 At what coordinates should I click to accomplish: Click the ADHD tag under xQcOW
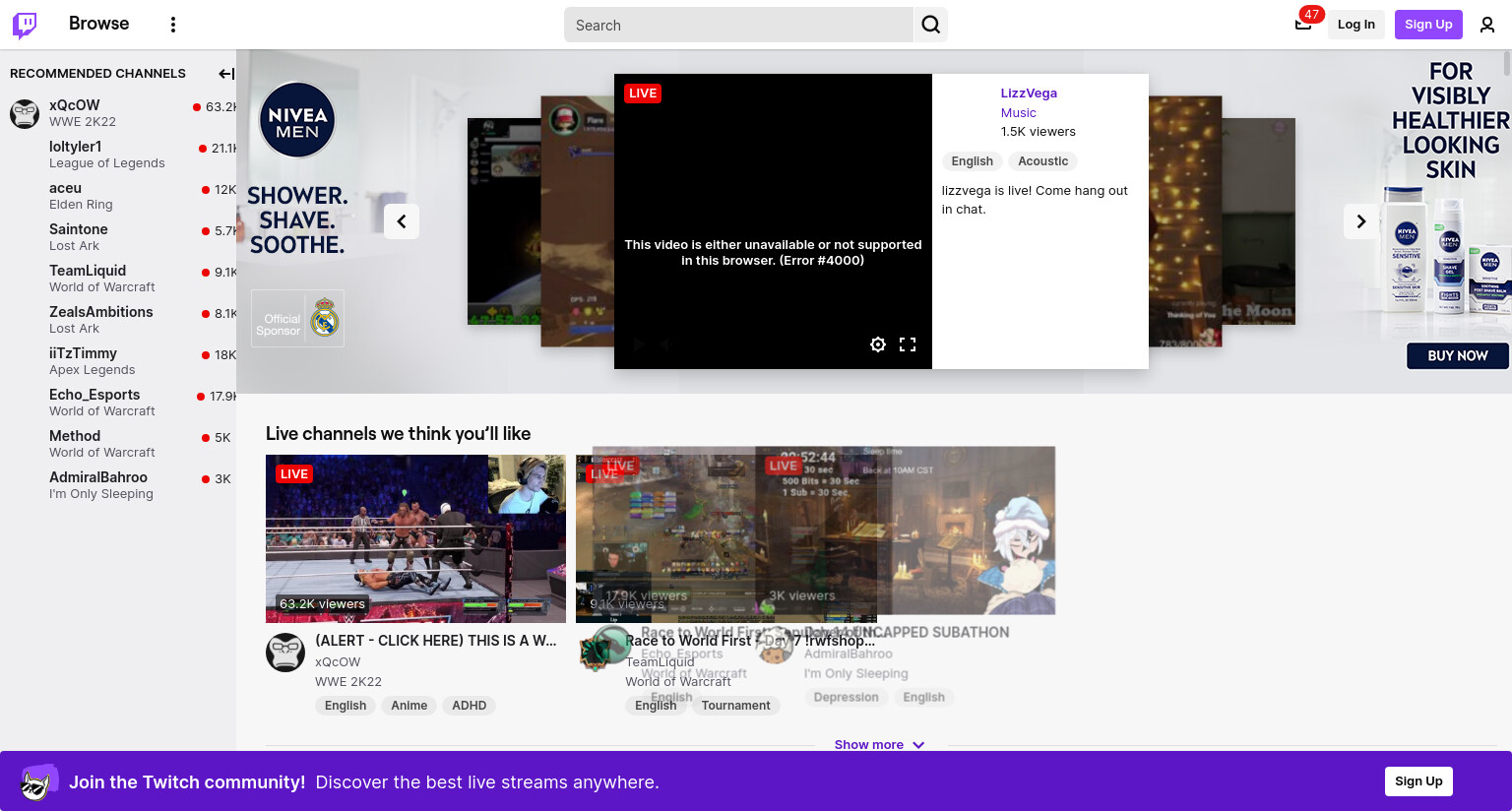coord(469,706)
